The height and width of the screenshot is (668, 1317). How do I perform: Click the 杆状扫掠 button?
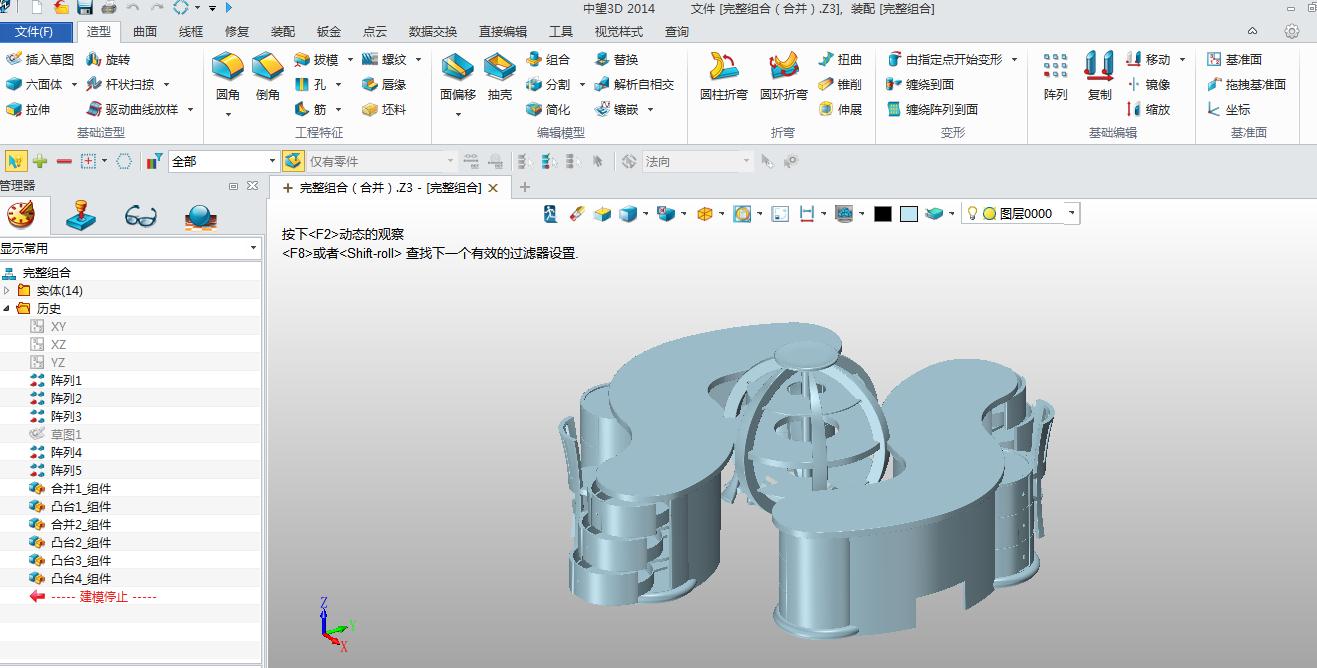pyautogui.click(x=121, y=85)
